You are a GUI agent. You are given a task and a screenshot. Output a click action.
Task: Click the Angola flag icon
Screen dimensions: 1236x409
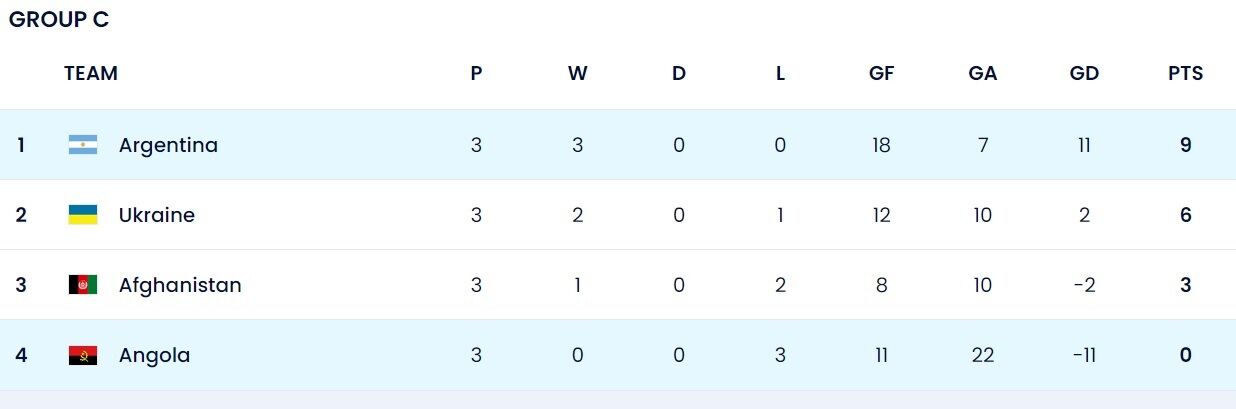pyautogui.click(x=83, y=355)
